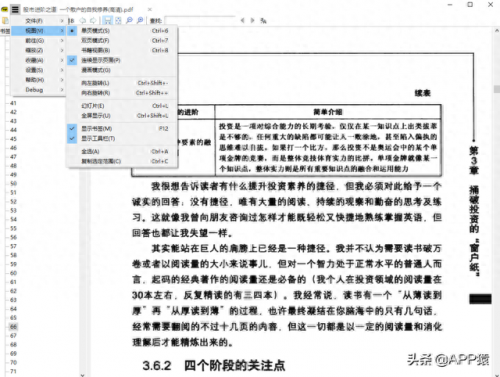Close the PDF document tab
The image size is (500, 377).
pyautogui.click(x=150, y=9)
